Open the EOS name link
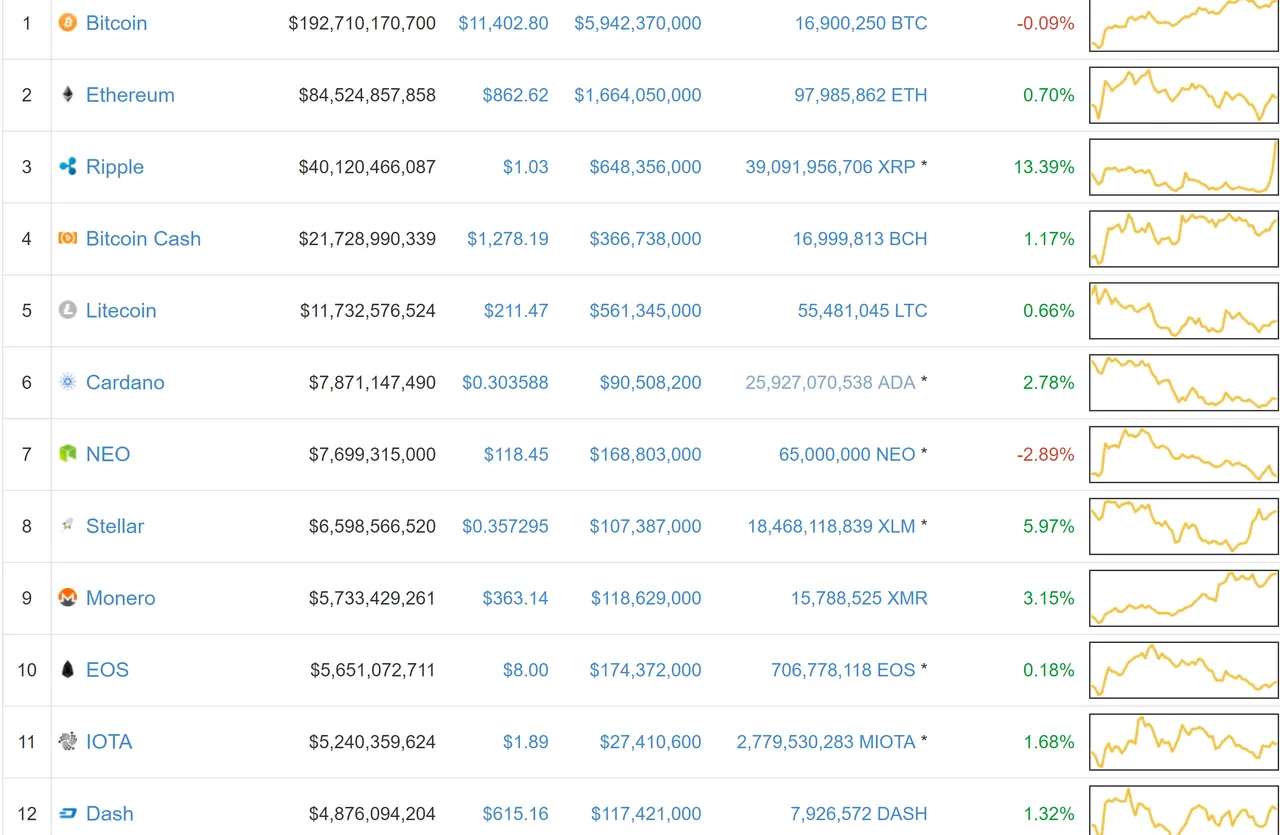The height and width of the screenshot is (835, 1280). (107, 670)
